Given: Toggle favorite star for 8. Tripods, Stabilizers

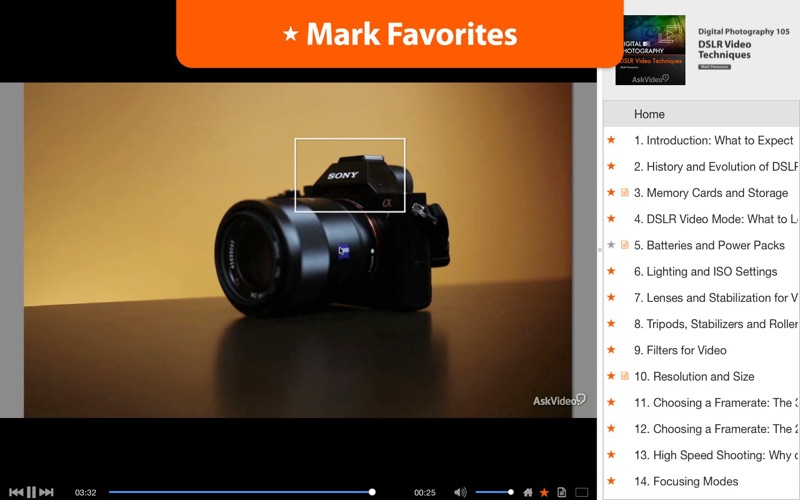Looking at the screenshot, I should 611,323.
